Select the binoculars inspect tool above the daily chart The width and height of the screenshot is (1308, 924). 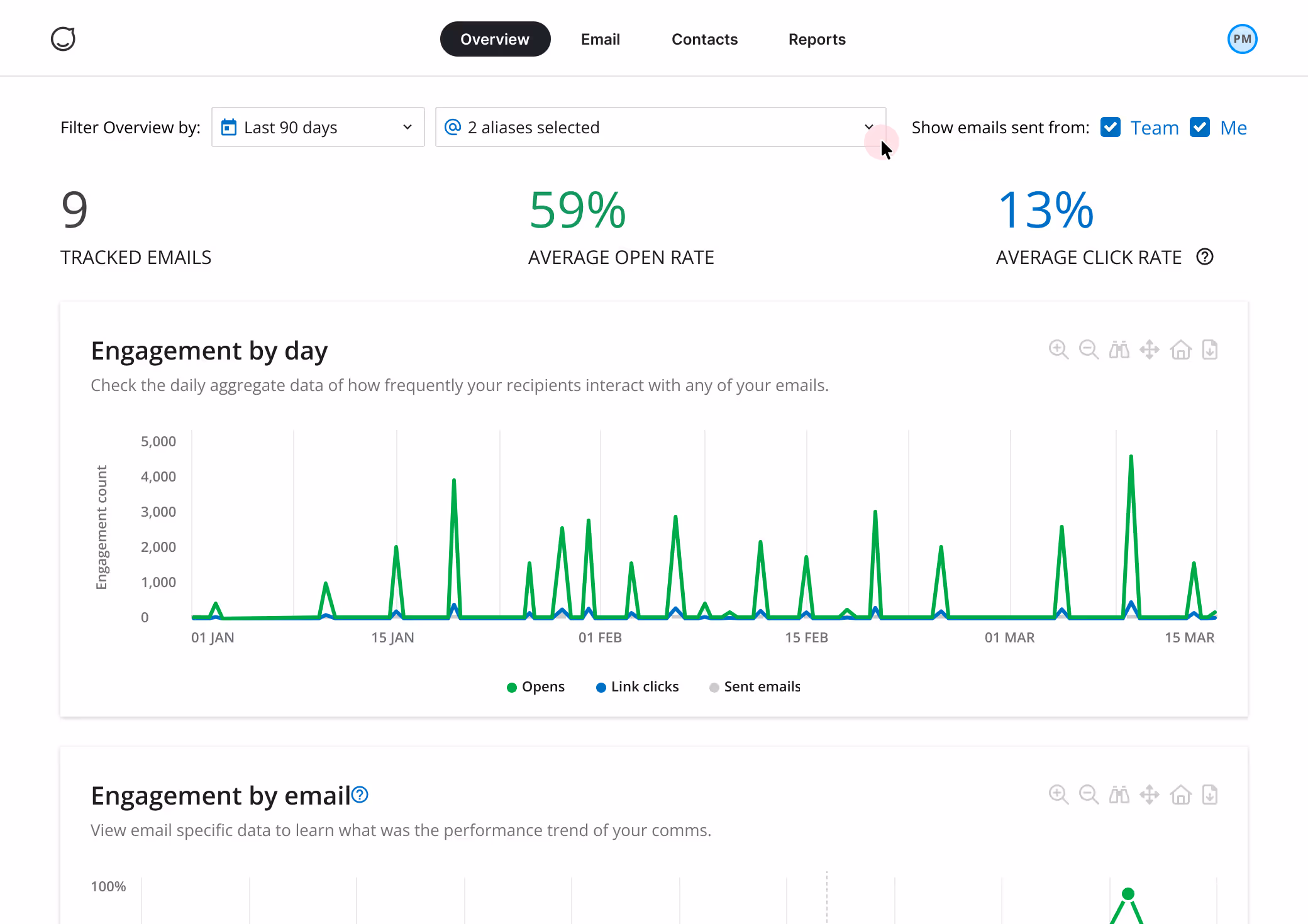[x=1119, y=350]
